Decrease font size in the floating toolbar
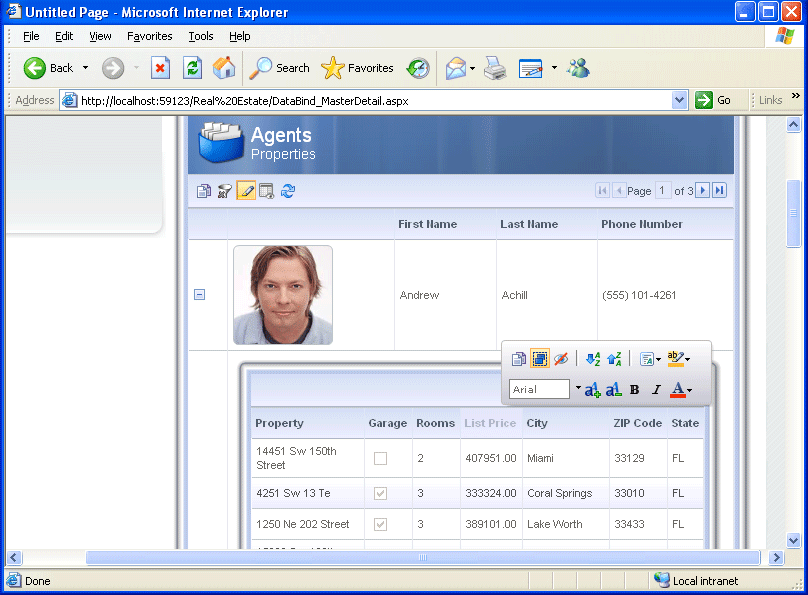Viewport: 808px width, 595px height. coord(613,390)
